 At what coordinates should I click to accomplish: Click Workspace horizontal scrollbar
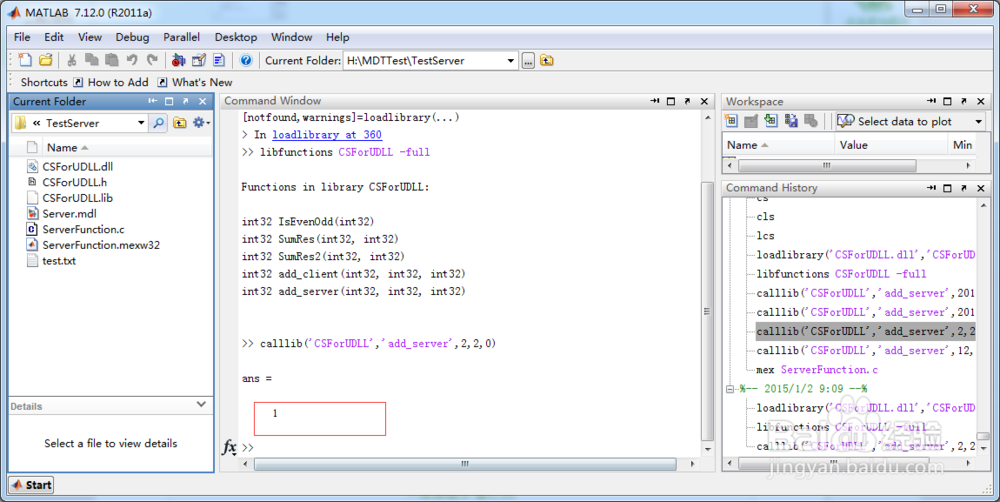(x=827, y=165)
